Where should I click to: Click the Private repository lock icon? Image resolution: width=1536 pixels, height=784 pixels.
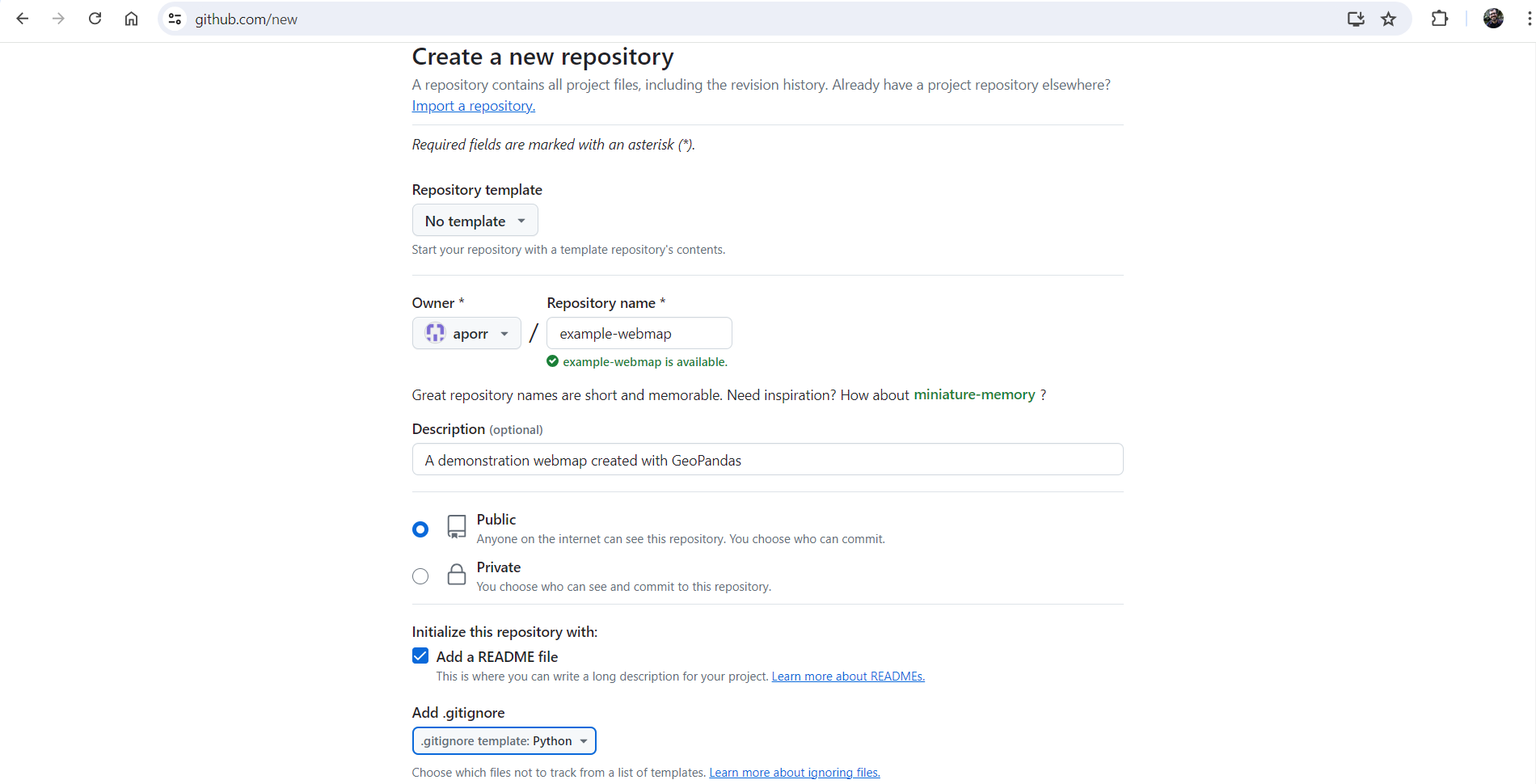(x=457, y=575)
